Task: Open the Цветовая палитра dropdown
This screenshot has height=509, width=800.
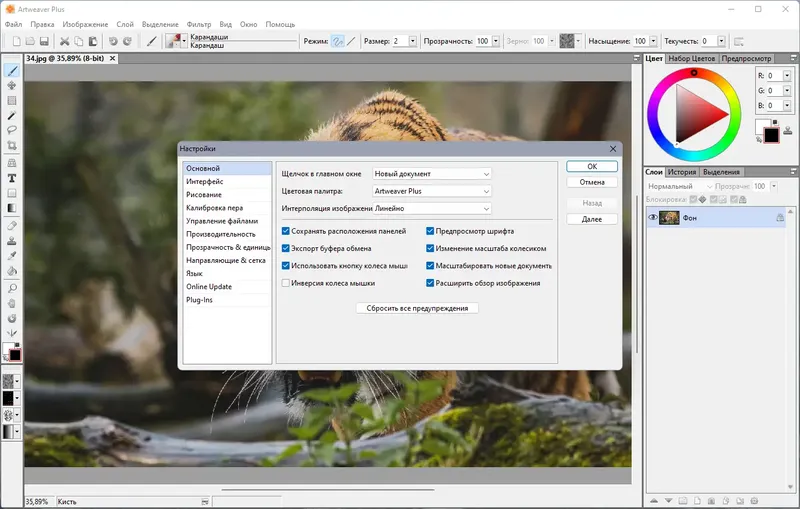Action: tap(432, 190)
